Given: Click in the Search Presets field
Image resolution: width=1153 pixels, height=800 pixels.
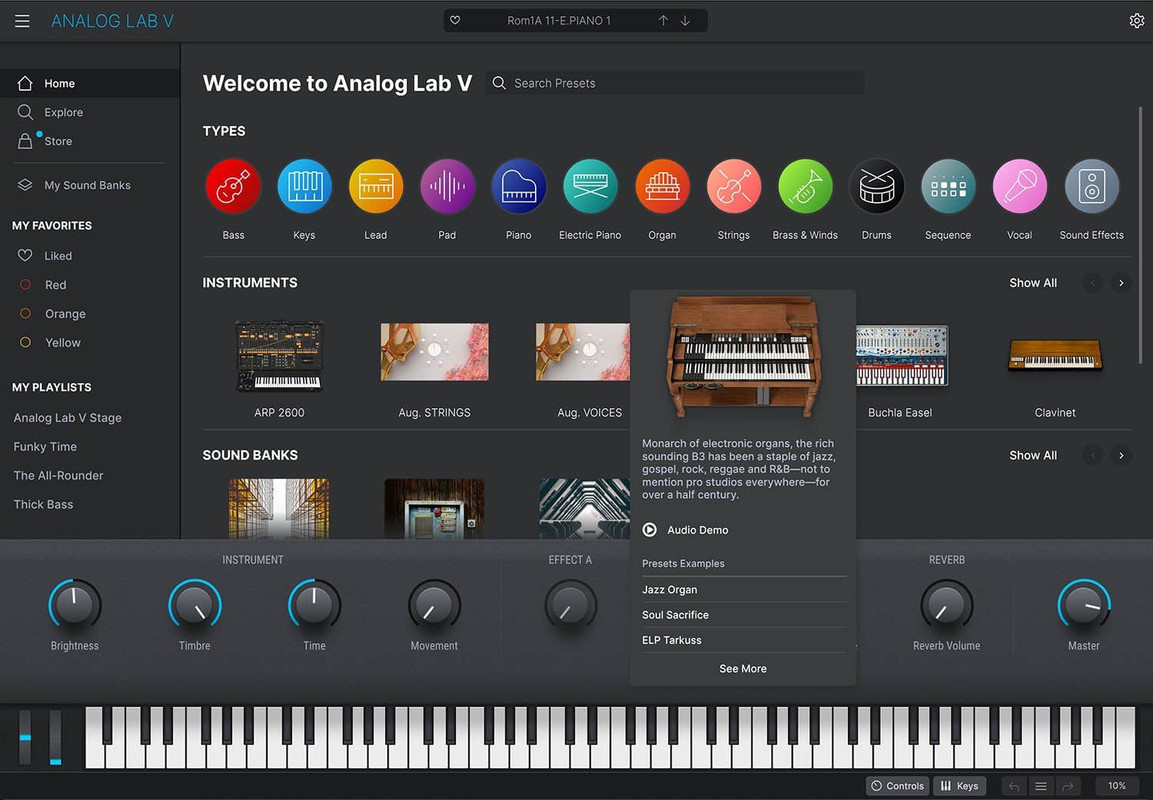Looking at the screenshot, I should [675, 83].
